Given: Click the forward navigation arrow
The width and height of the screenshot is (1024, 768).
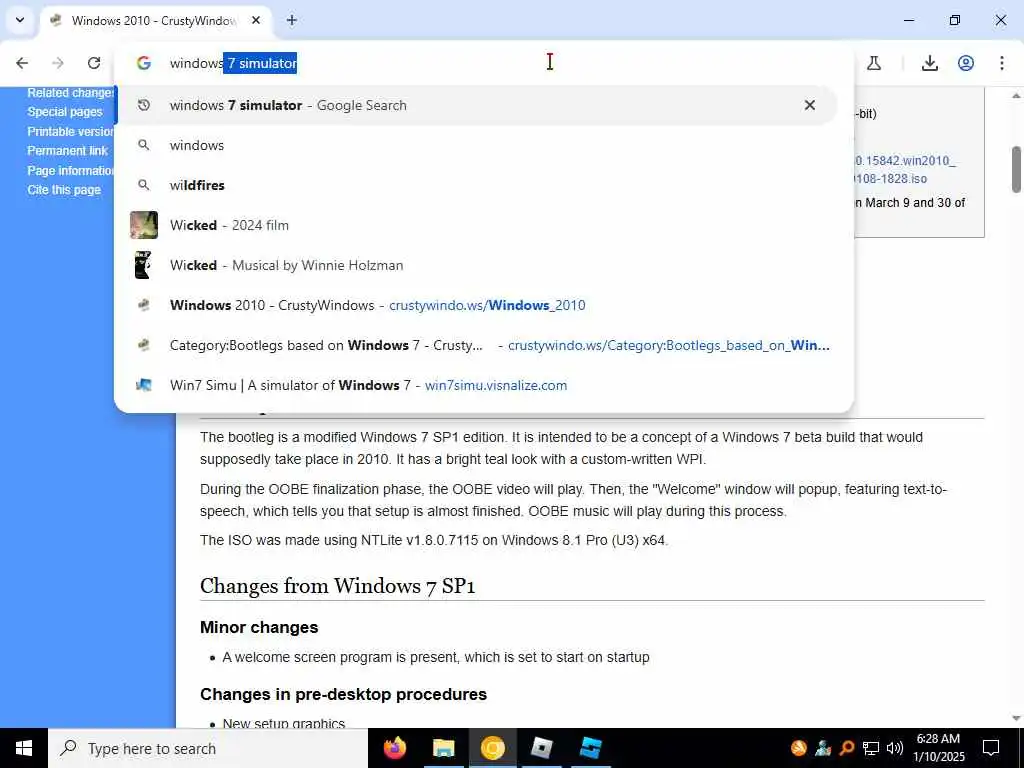Looking at the screenshot, I should [x=58, y=63].
